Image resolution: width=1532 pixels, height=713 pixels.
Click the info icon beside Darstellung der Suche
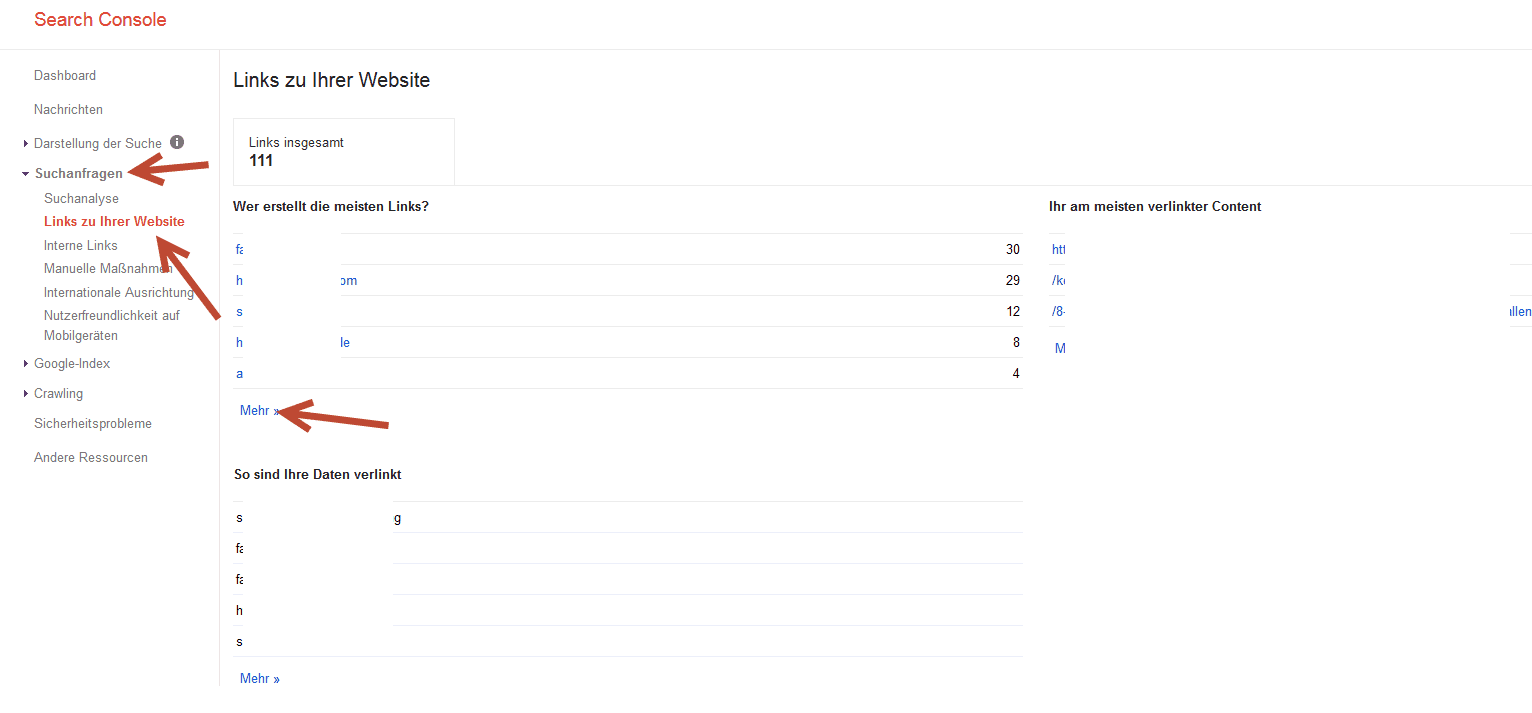(177, 142)
